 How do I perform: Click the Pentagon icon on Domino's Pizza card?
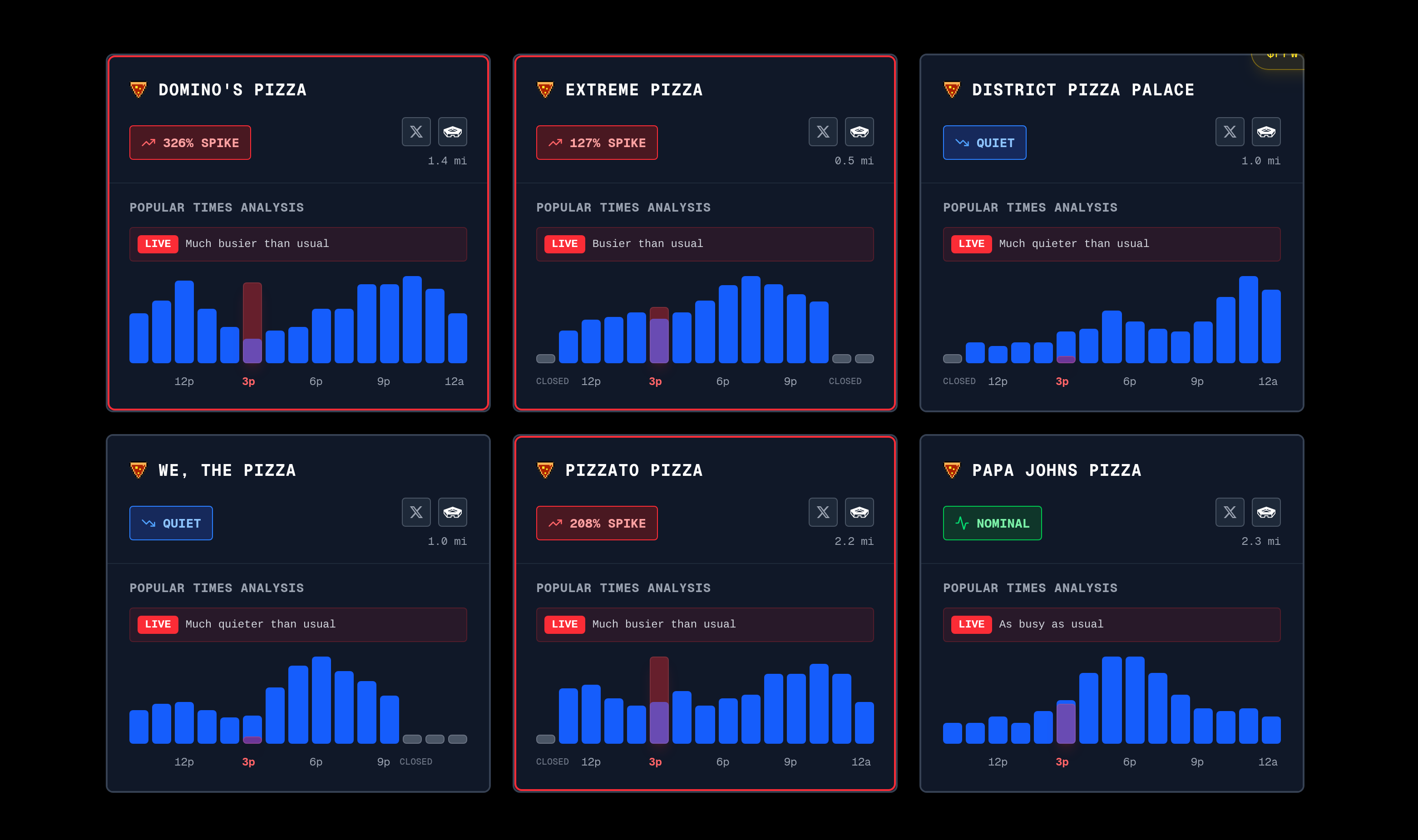click(452, 132)
